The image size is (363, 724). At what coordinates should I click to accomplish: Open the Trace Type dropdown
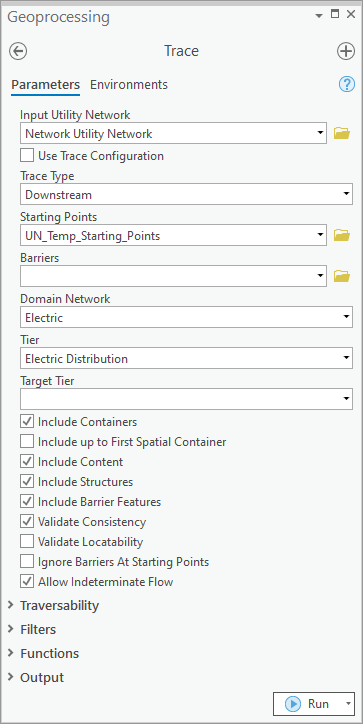[187, 194]
